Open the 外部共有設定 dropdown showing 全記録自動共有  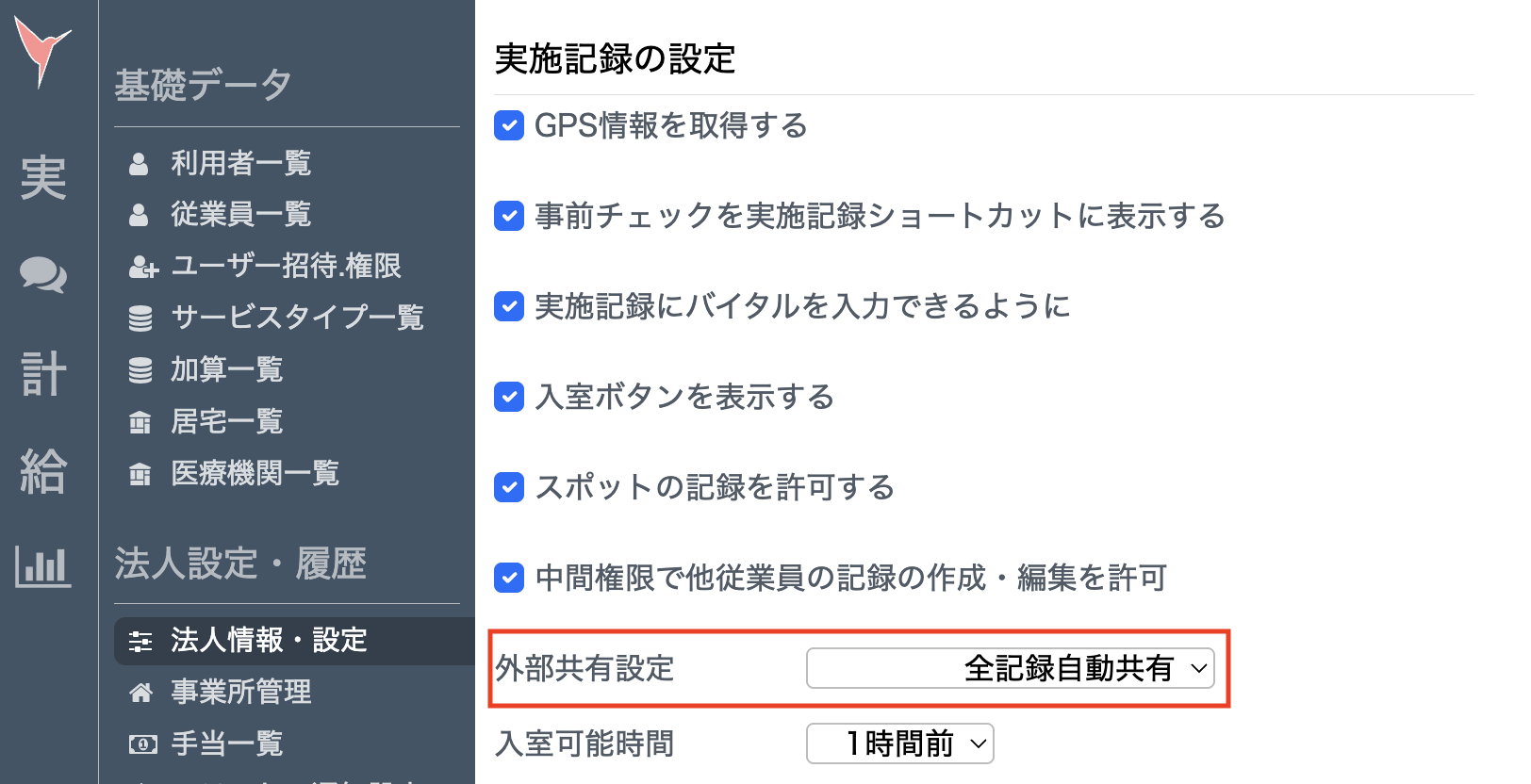[x=1010, y=668]
